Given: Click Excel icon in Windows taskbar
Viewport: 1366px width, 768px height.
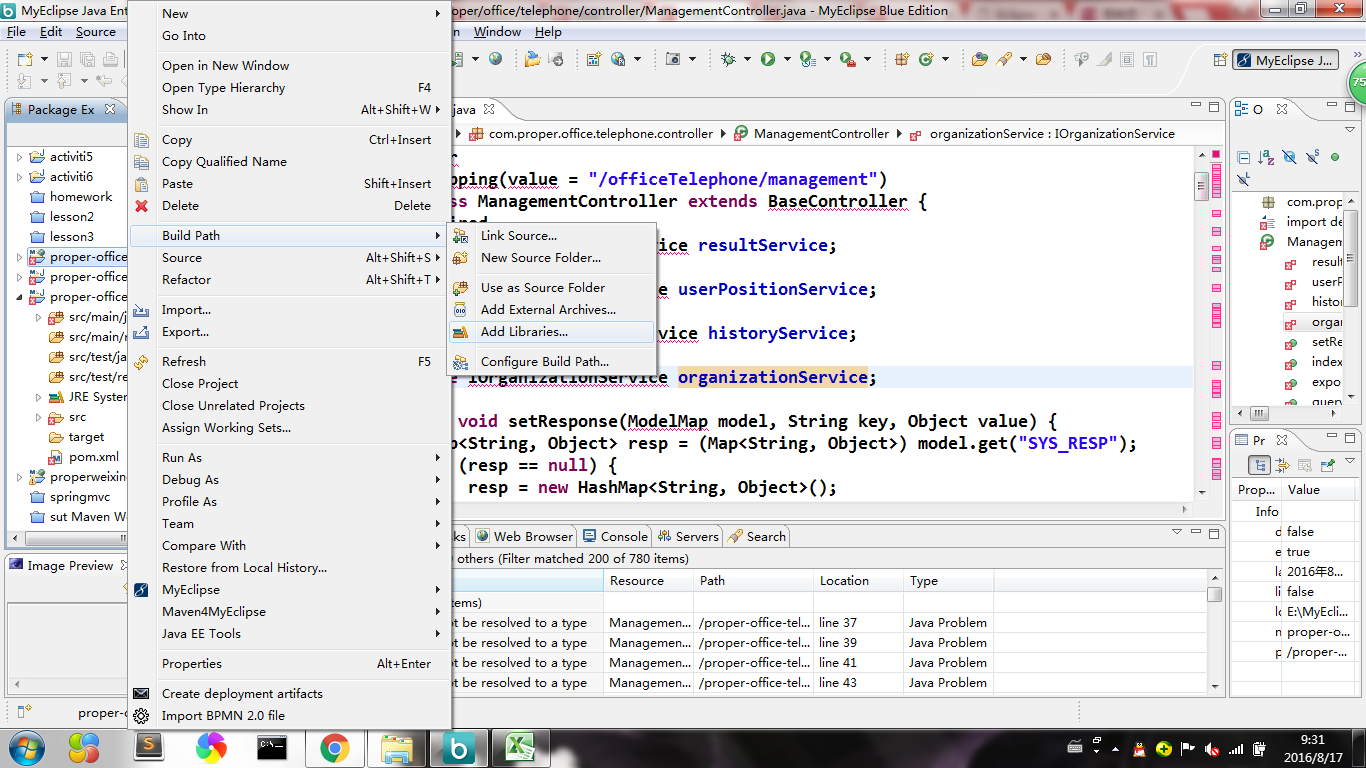Looking at the screenshot, I should click(521, 747).
